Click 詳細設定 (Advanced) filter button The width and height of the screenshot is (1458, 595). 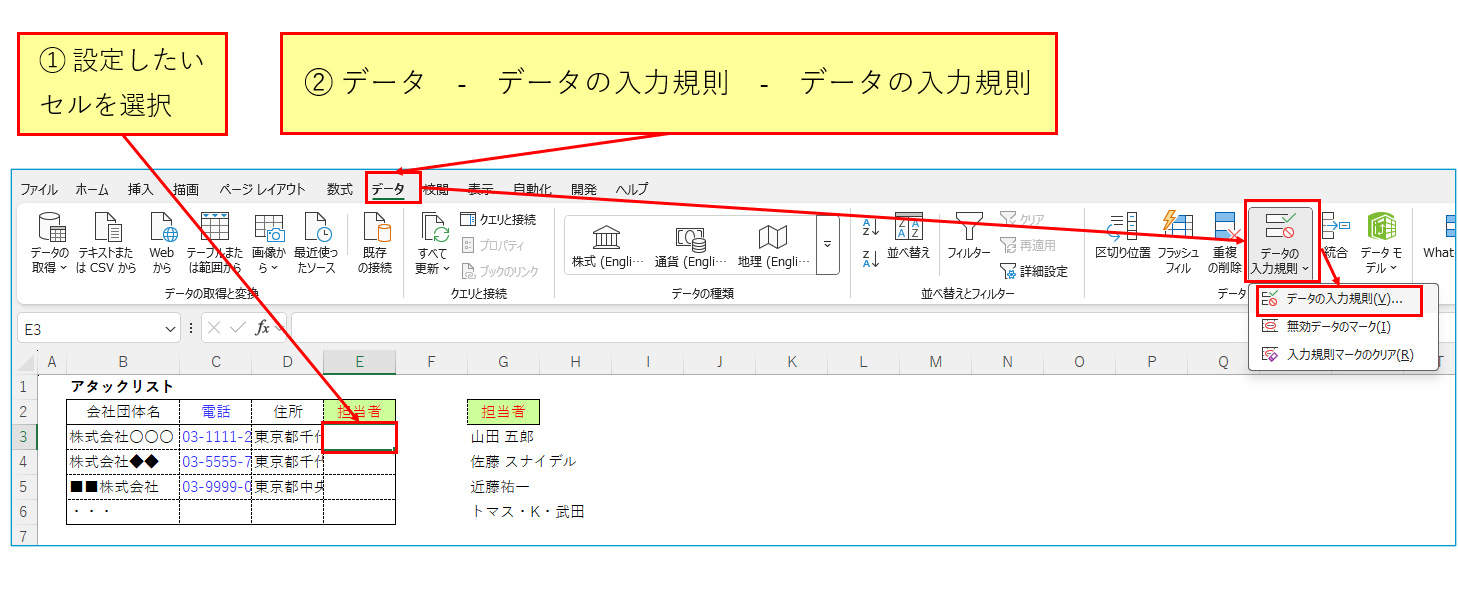(1034, 271)
